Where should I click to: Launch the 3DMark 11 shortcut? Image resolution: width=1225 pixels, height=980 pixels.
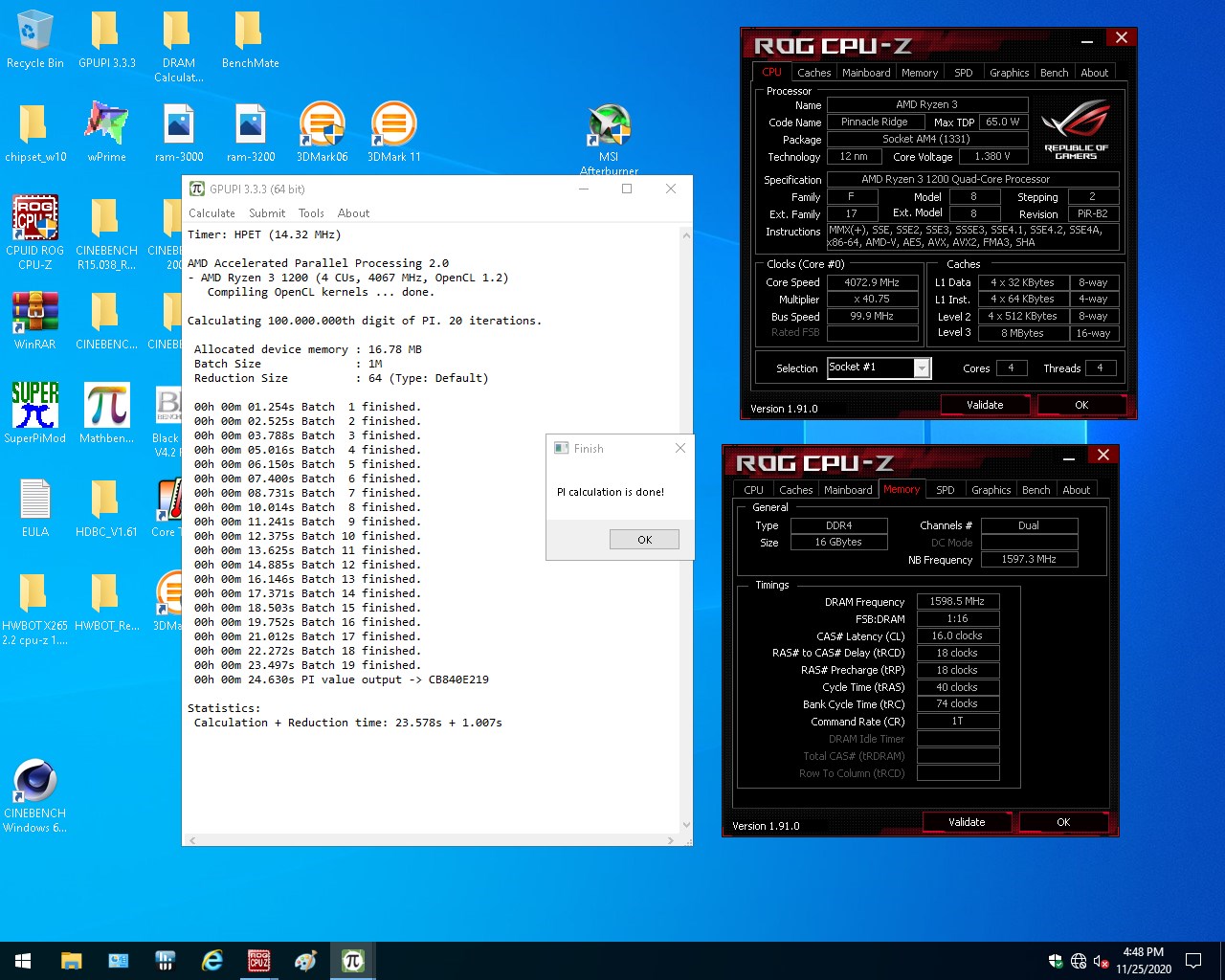pyautogui.click(x=393, y=133)
